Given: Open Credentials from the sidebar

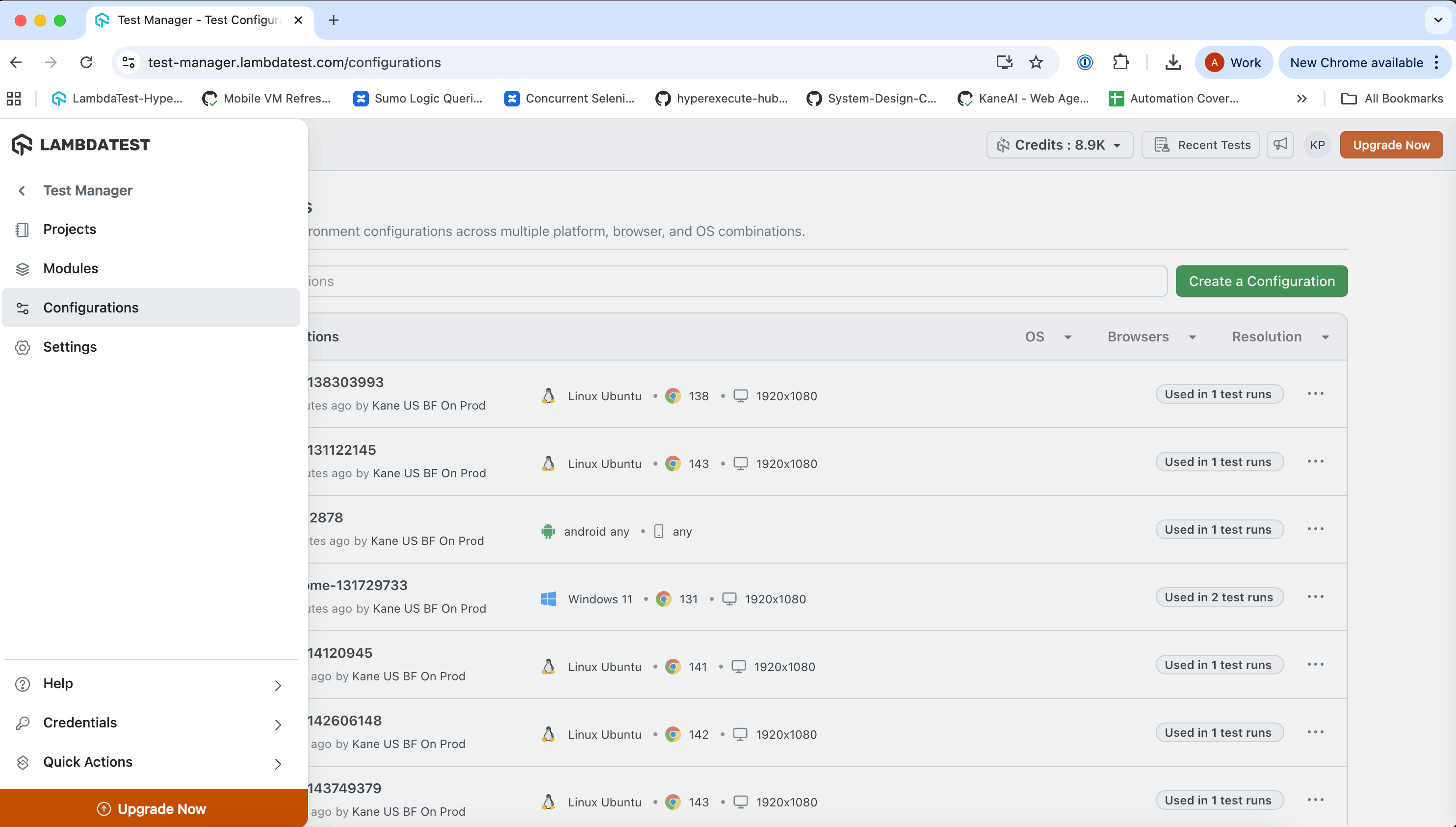Looking at the screenshot, I should pyautogui.click(x=79, y=723).
